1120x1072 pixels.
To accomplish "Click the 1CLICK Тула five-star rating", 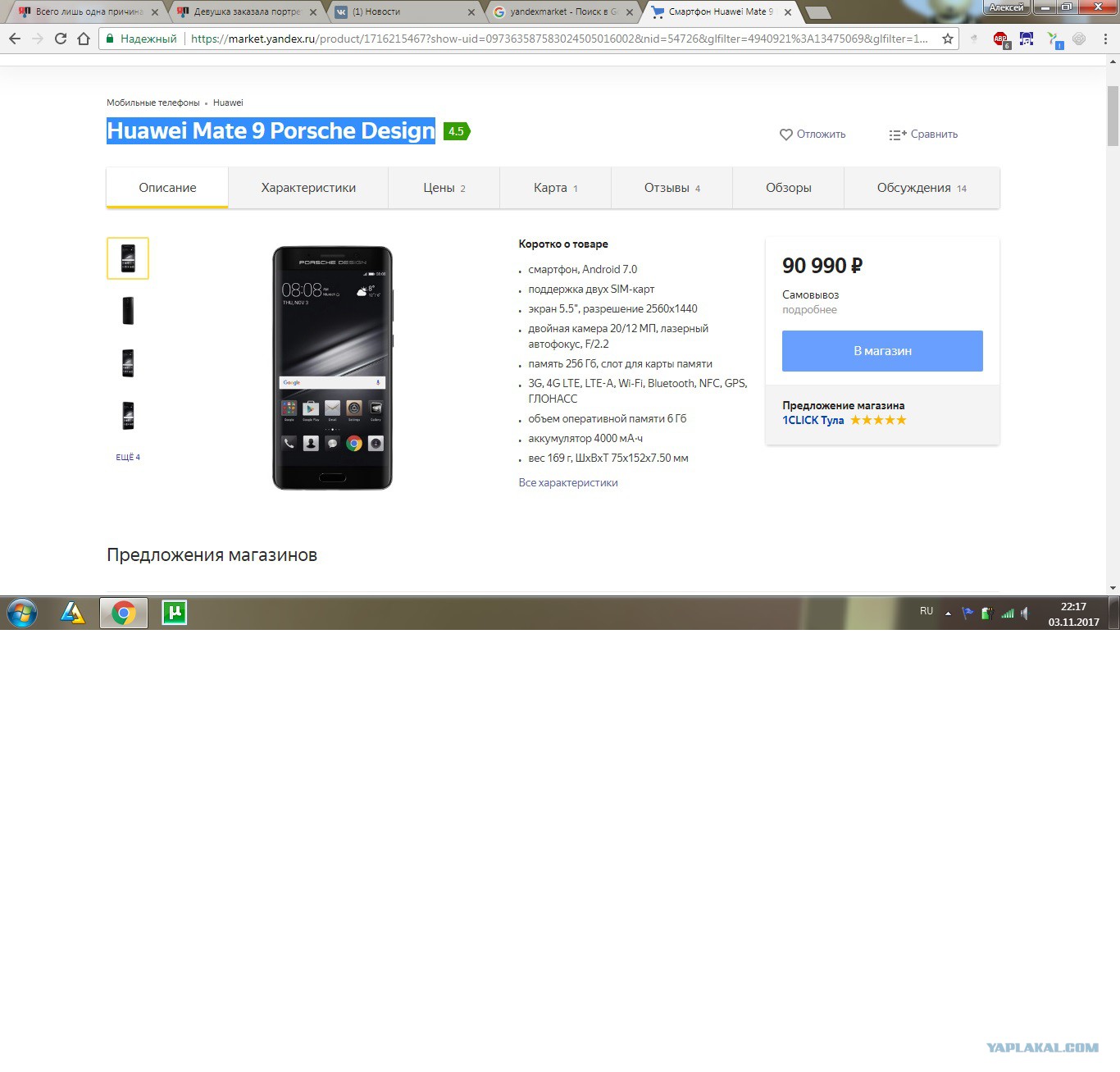I will (878, 420).
